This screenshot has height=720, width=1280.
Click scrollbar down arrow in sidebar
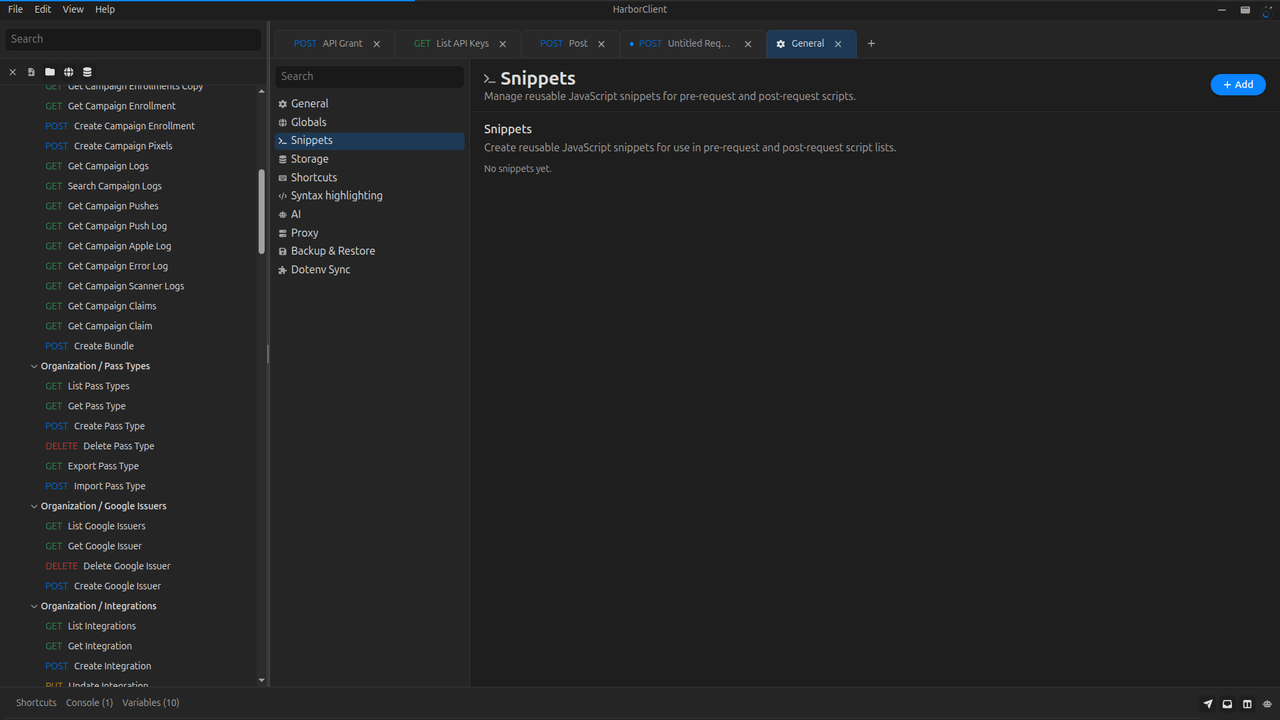[x=262, y=681]
